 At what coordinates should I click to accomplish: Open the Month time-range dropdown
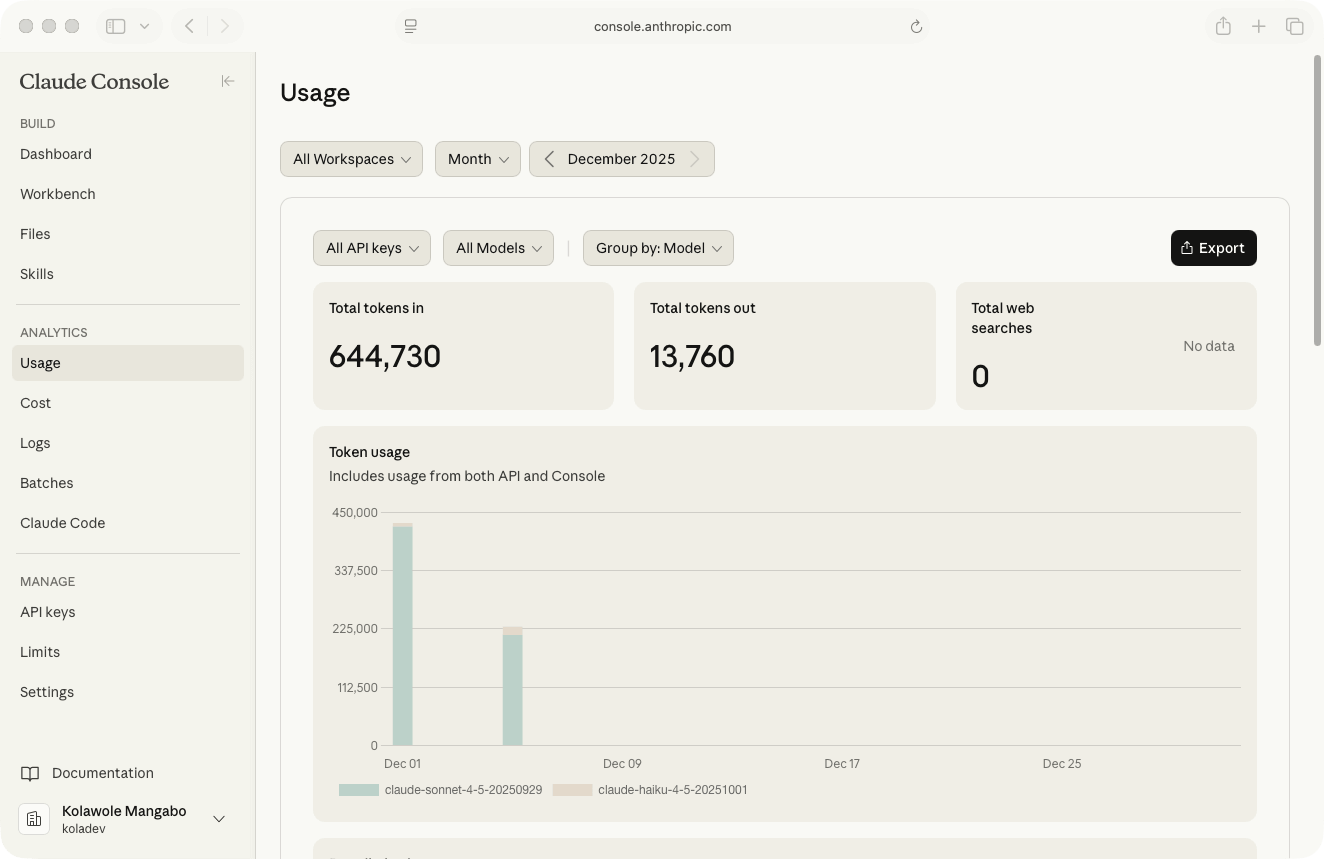477,158
